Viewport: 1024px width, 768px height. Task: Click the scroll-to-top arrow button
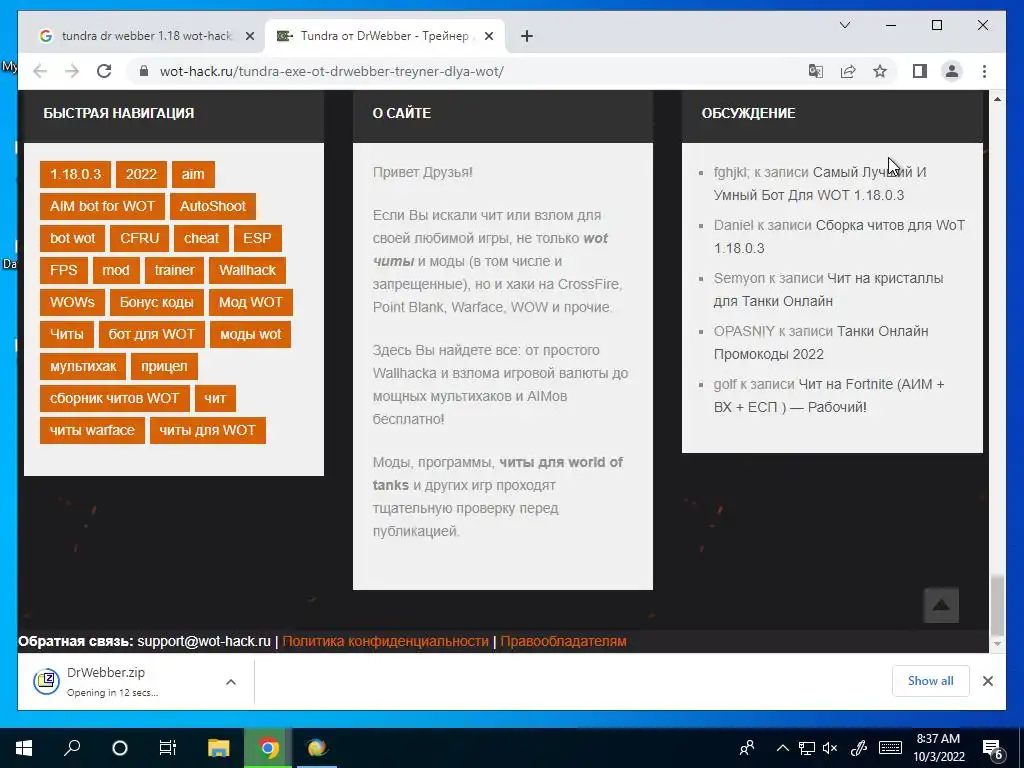pos(941,605)
